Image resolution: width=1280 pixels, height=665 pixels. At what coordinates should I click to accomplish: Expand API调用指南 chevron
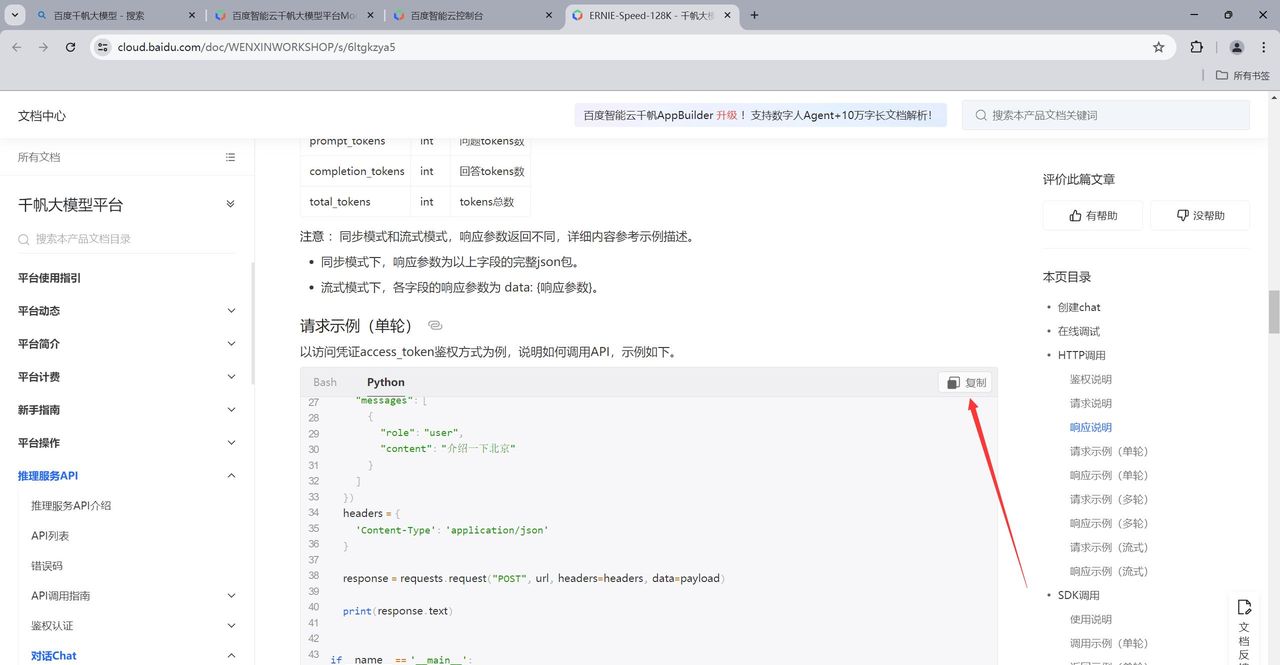tap(231, 596)
